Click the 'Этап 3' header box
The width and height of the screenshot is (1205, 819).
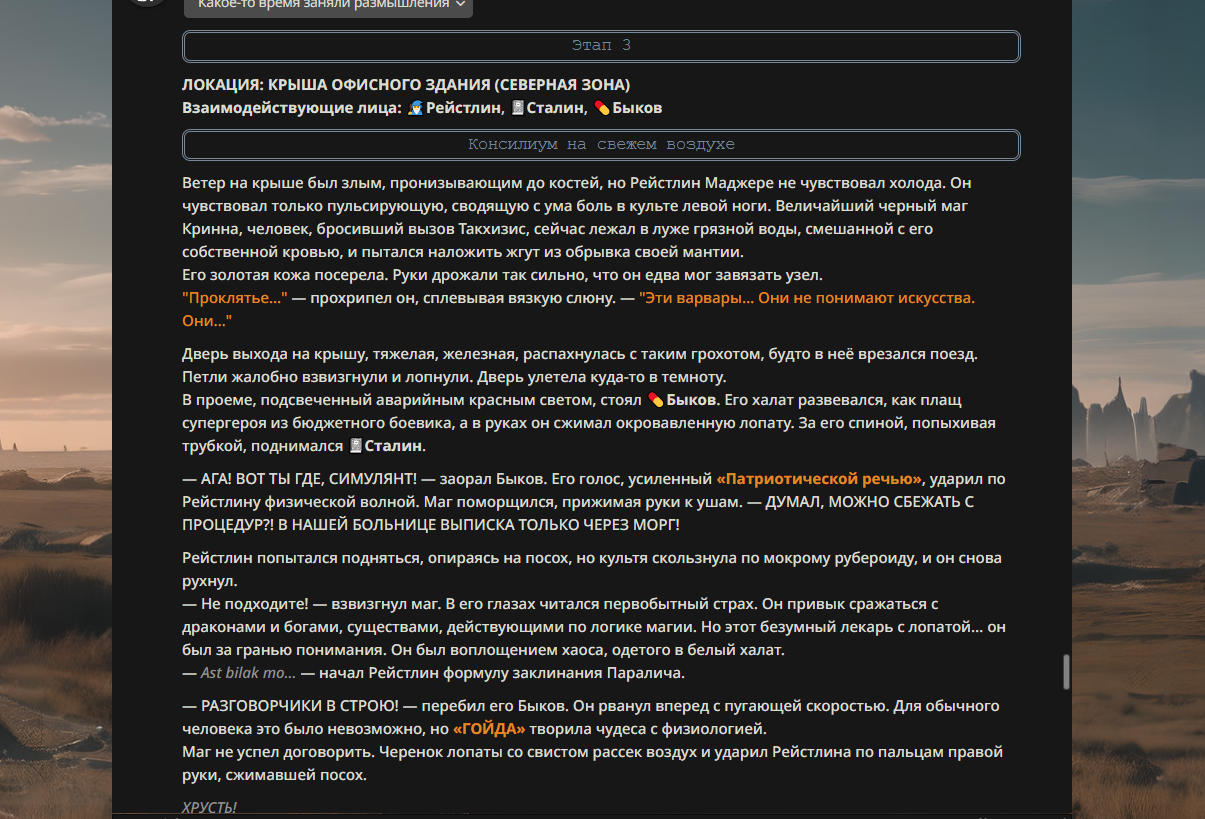[601, 46]
